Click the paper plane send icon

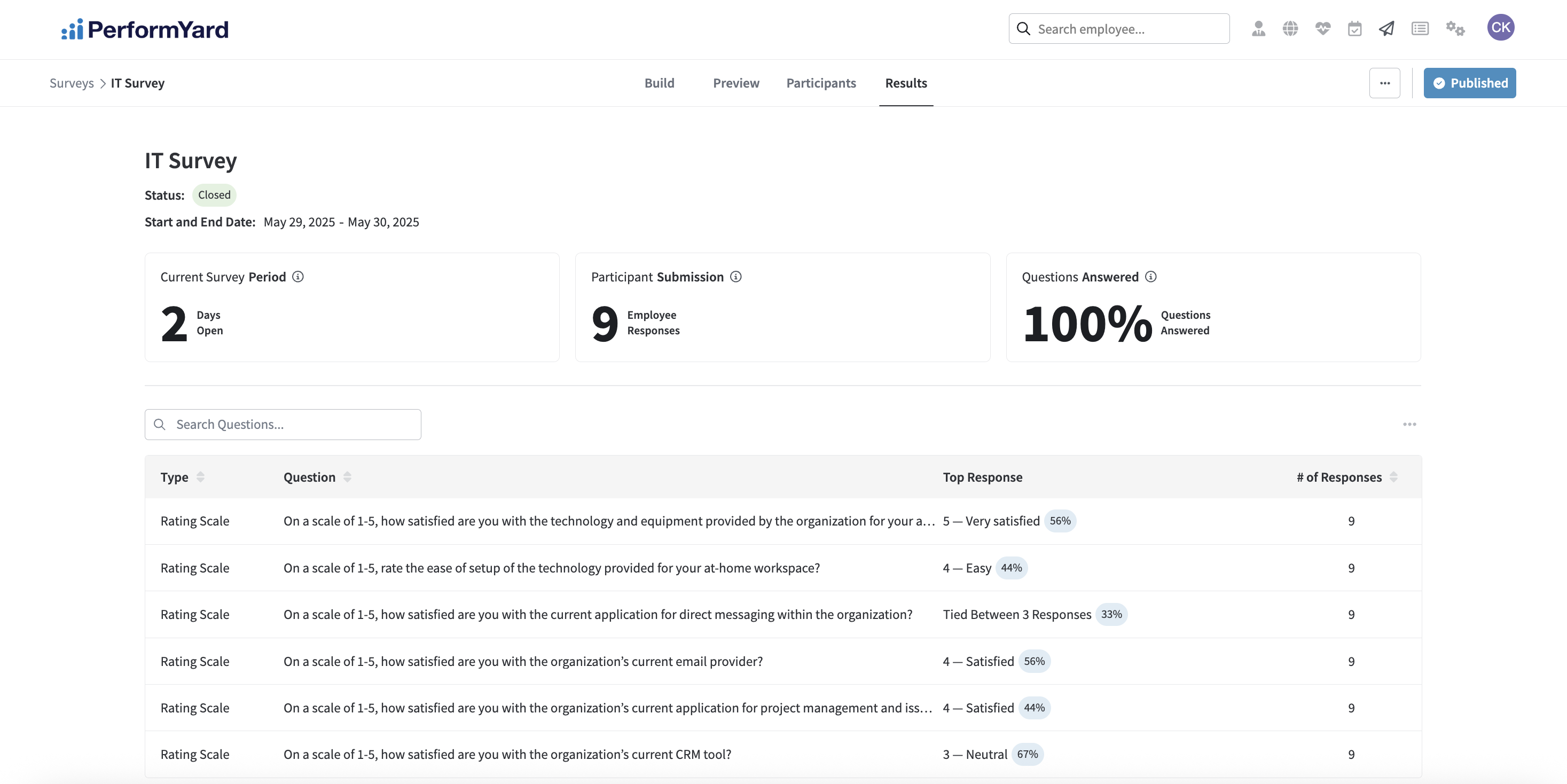[1386, 29]
